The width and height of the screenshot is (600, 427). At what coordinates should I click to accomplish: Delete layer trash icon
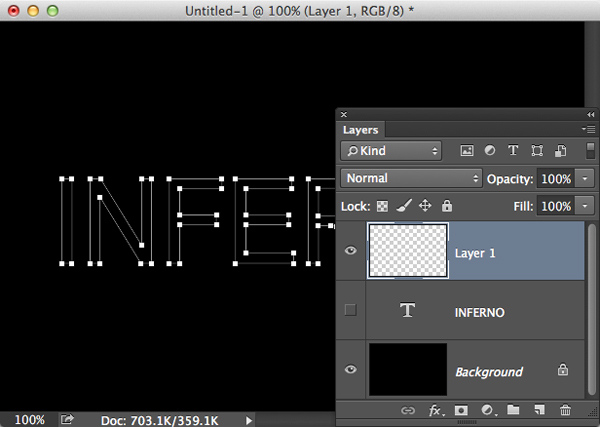565,410
